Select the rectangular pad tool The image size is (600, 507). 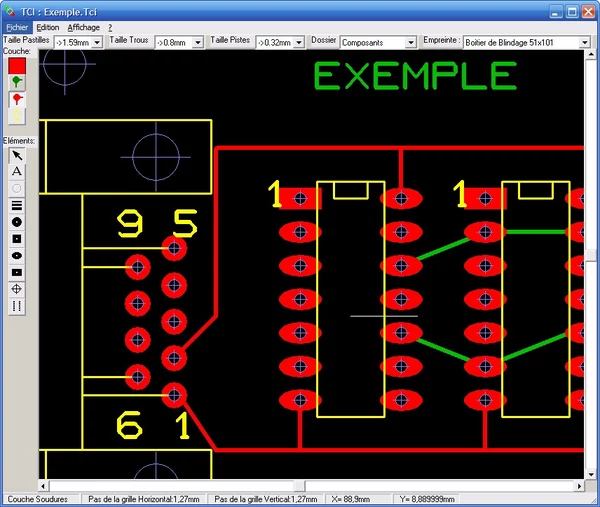click(17, 272)
